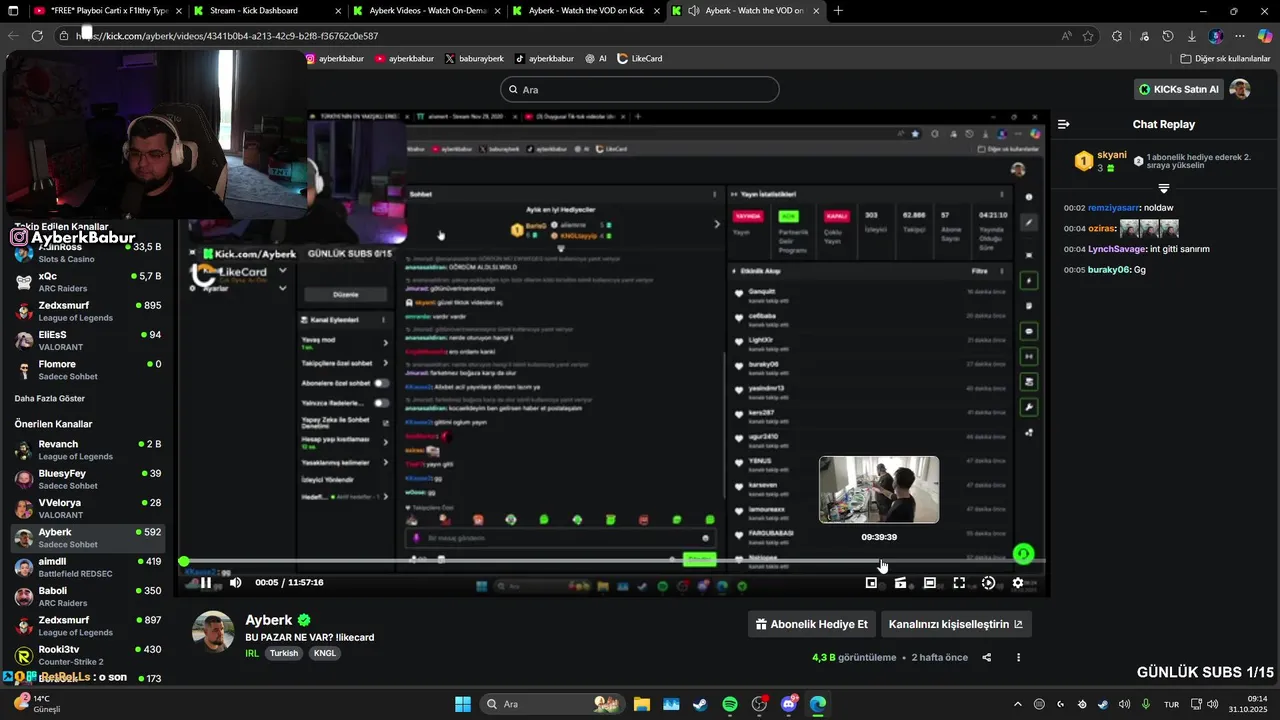Show more channels with Daha Fazla Göster
This screenshot has height=720, width=1280.
tap(50, 398)
